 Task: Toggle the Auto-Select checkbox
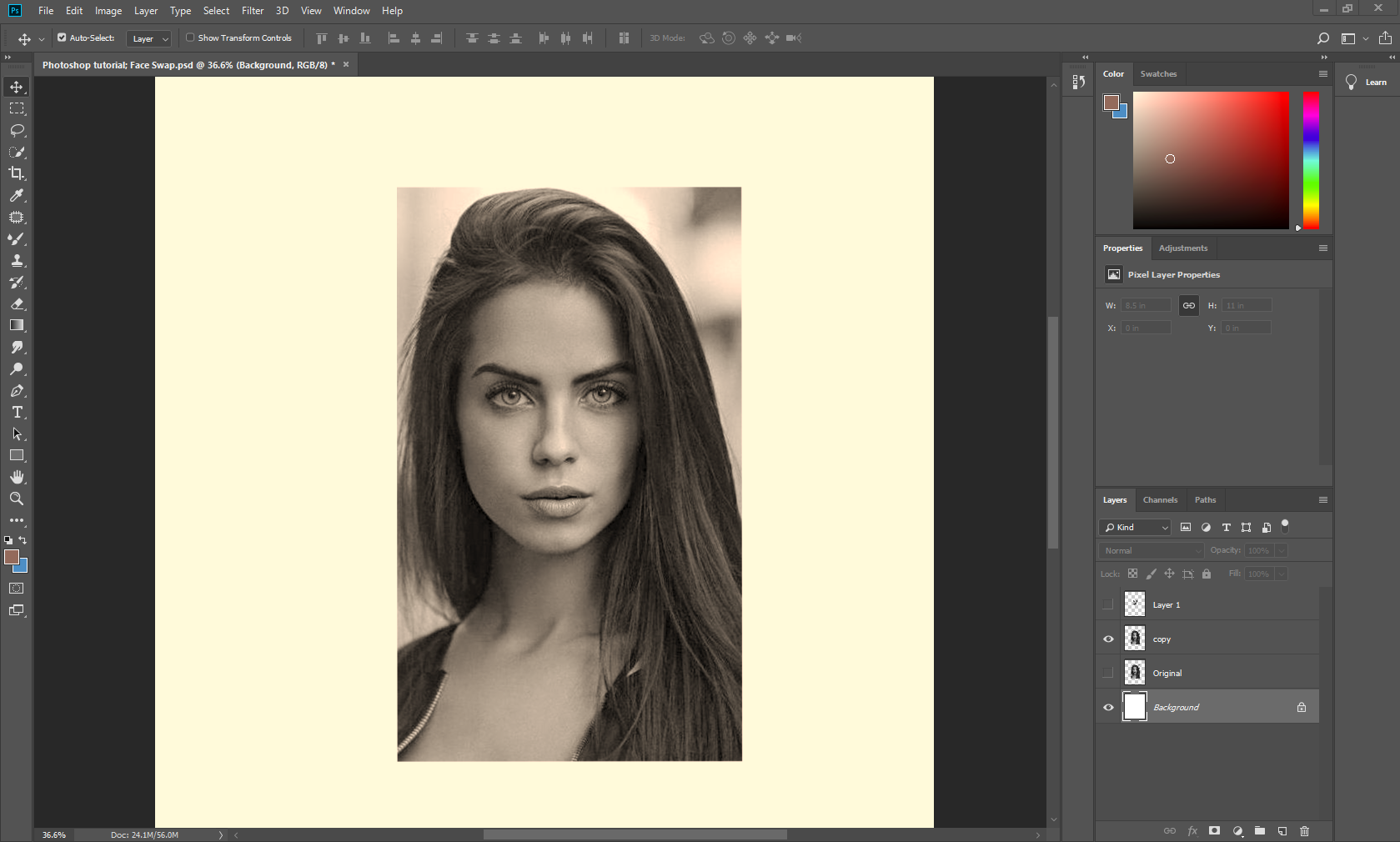[x=62, y=38]
